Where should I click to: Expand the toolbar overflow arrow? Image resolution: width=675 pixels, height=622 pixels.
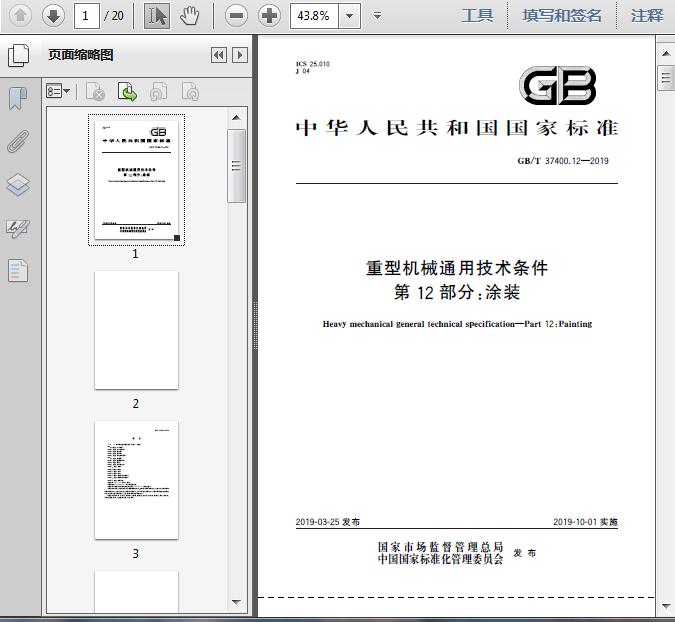378,16
